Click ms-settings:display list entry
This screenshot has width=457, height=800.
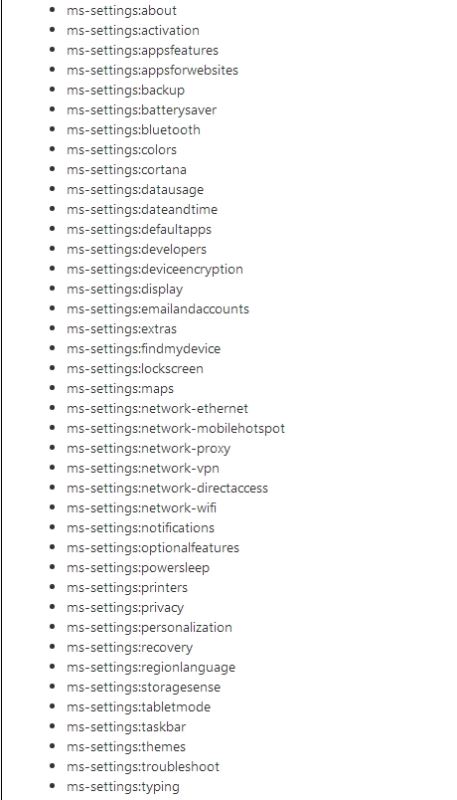click(124, 289)
